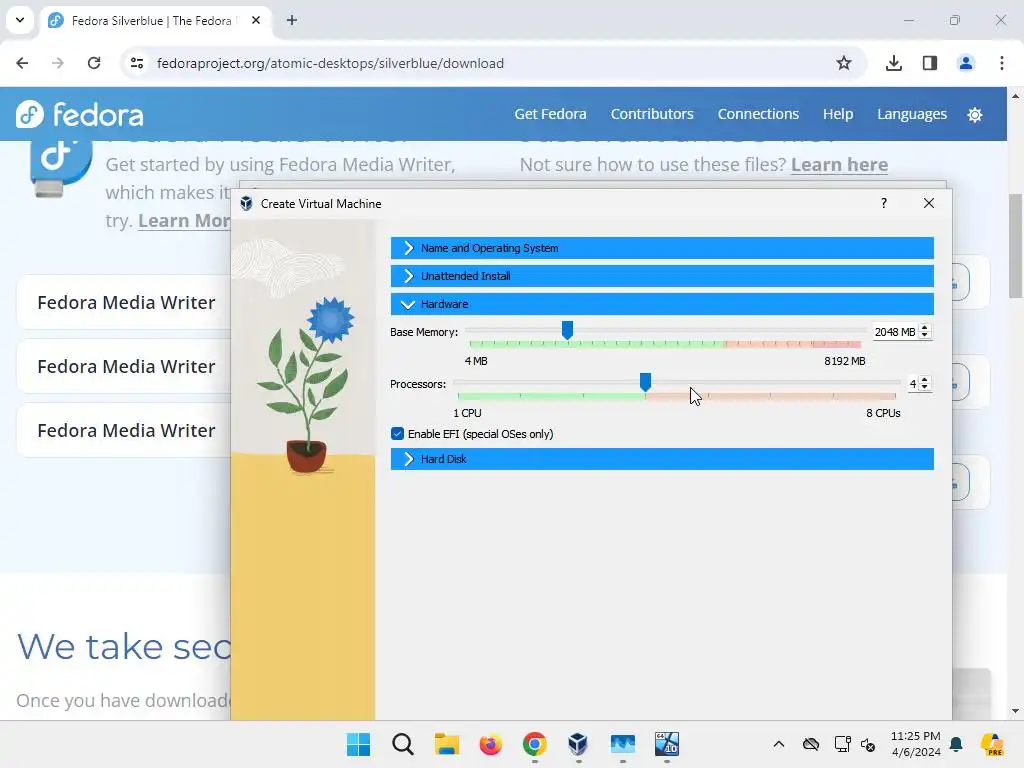1024x768 pixels.
Task: Close the Create Virtual Machine dialog
Action: (x=929, y=203)
